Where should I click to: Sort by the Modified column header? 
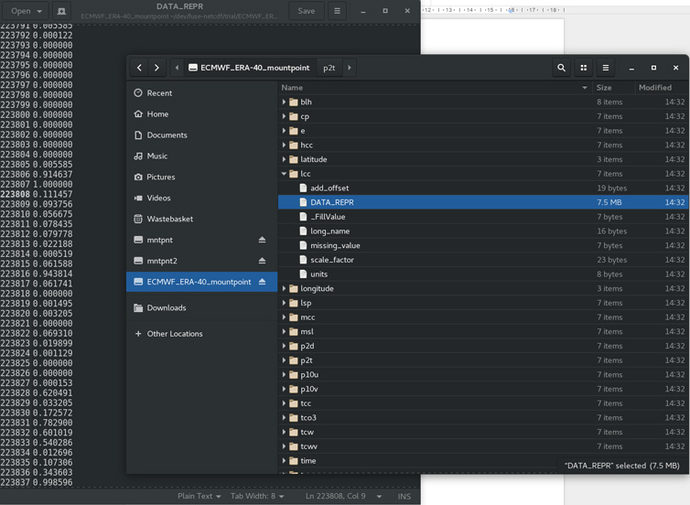pyautogui.click(x=661, y=88)
